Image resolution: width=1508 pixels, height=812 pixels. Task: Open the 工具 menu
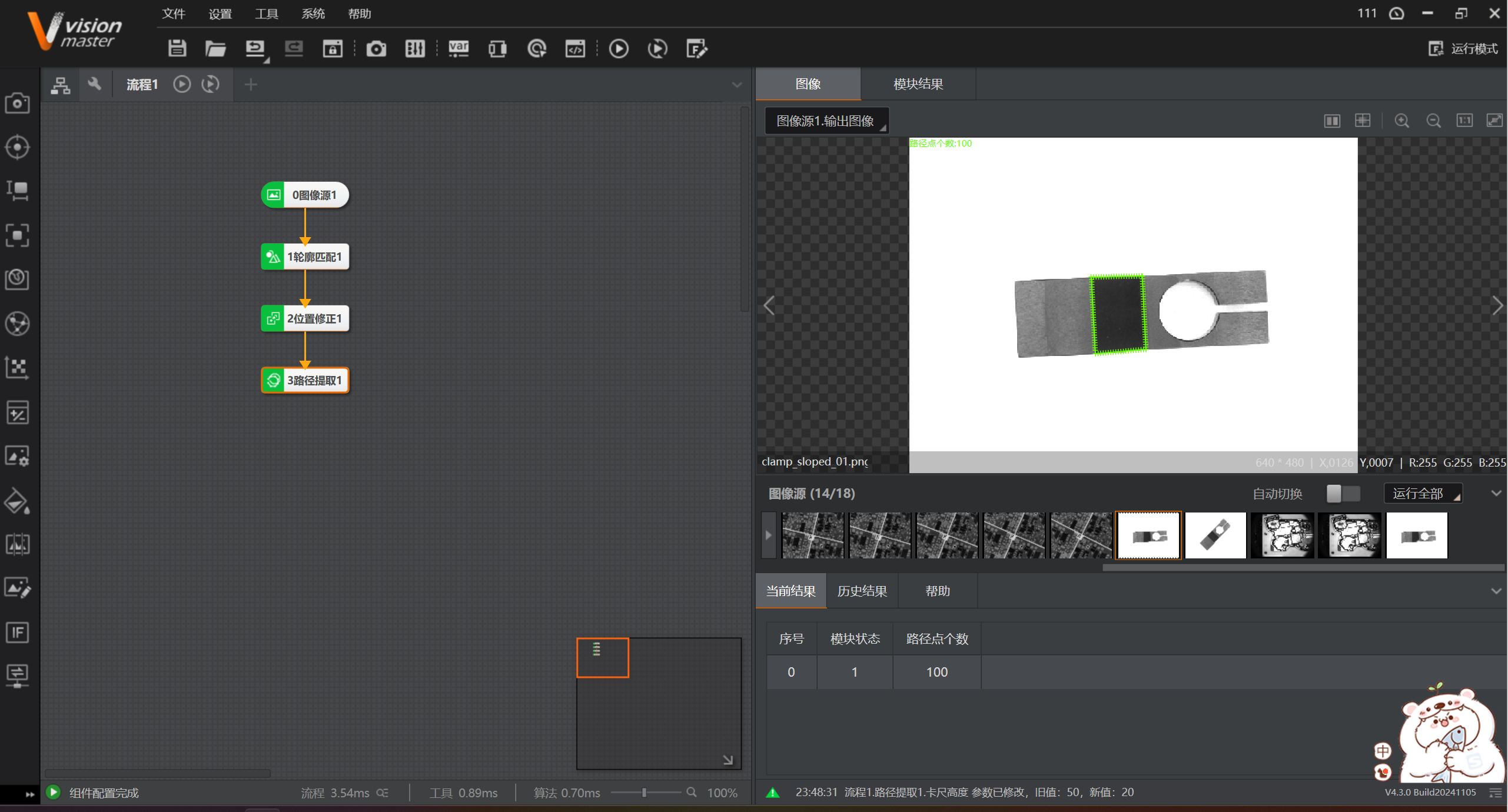tap(266, 14)
